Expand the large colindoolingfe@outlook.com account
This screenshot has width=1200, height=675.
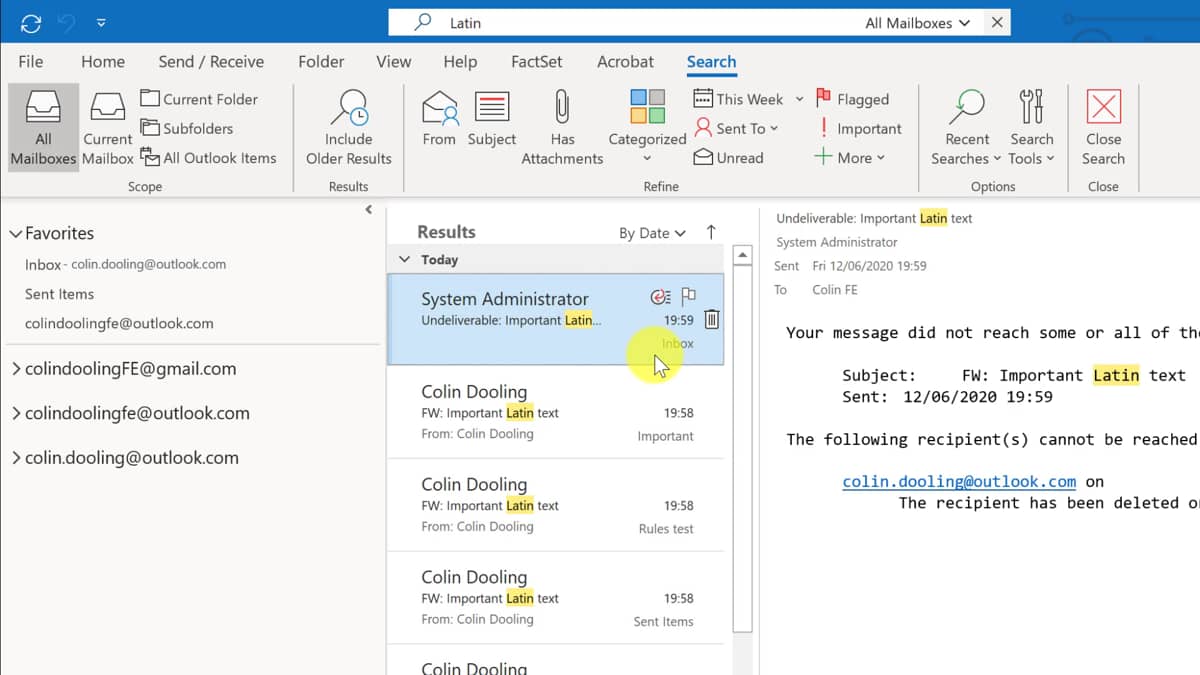[16, 414]
